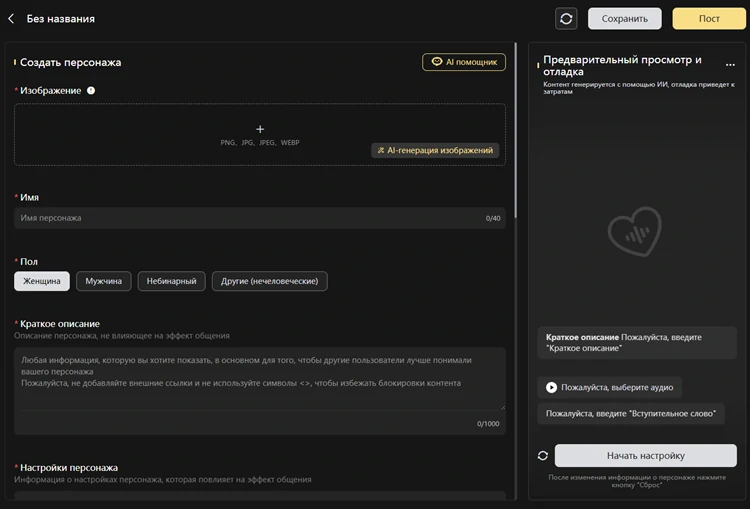Publish using the Пост button
Viewport: 750px width, 509px height.
709,19
